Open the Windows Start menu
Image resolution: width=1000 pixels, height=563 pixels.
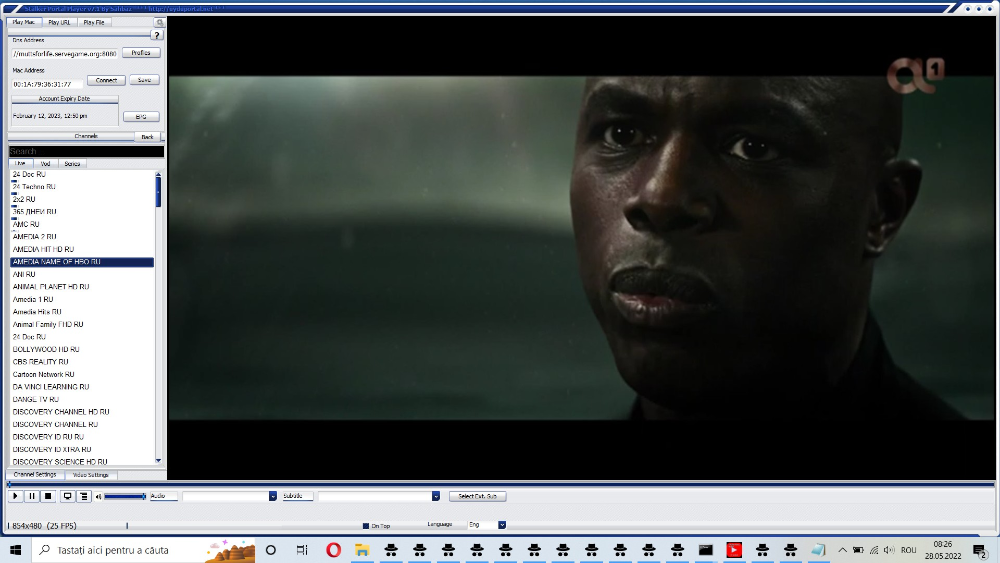15,550
